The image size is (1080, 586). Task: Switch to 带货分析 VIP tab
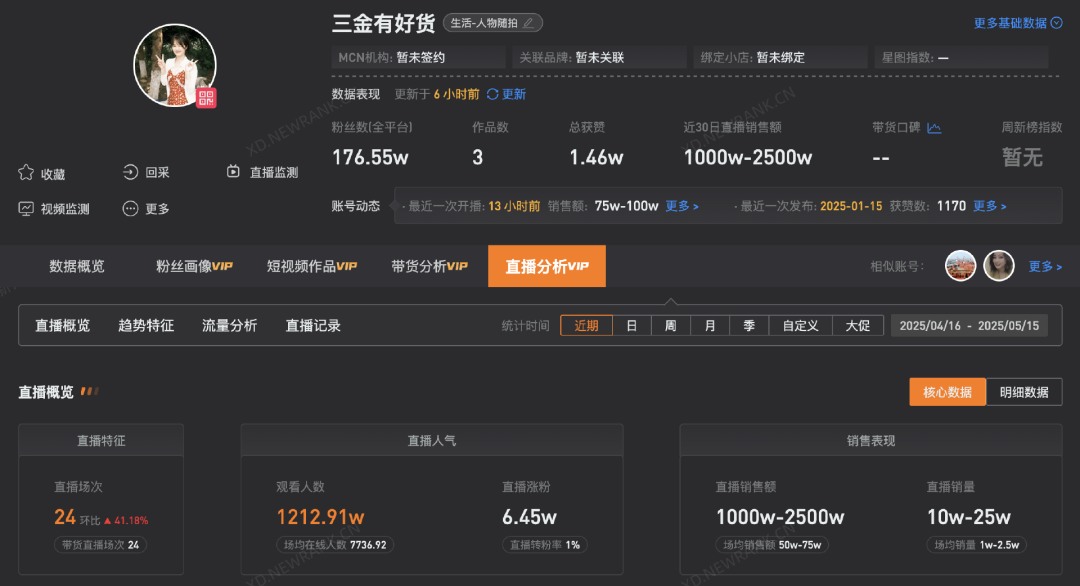coord(430,266)
